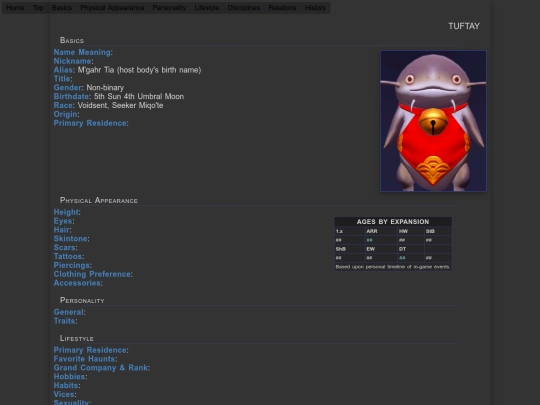The image size is (540, 405).
Task: Click the TUFTAY page title
Action: point(464,26)
